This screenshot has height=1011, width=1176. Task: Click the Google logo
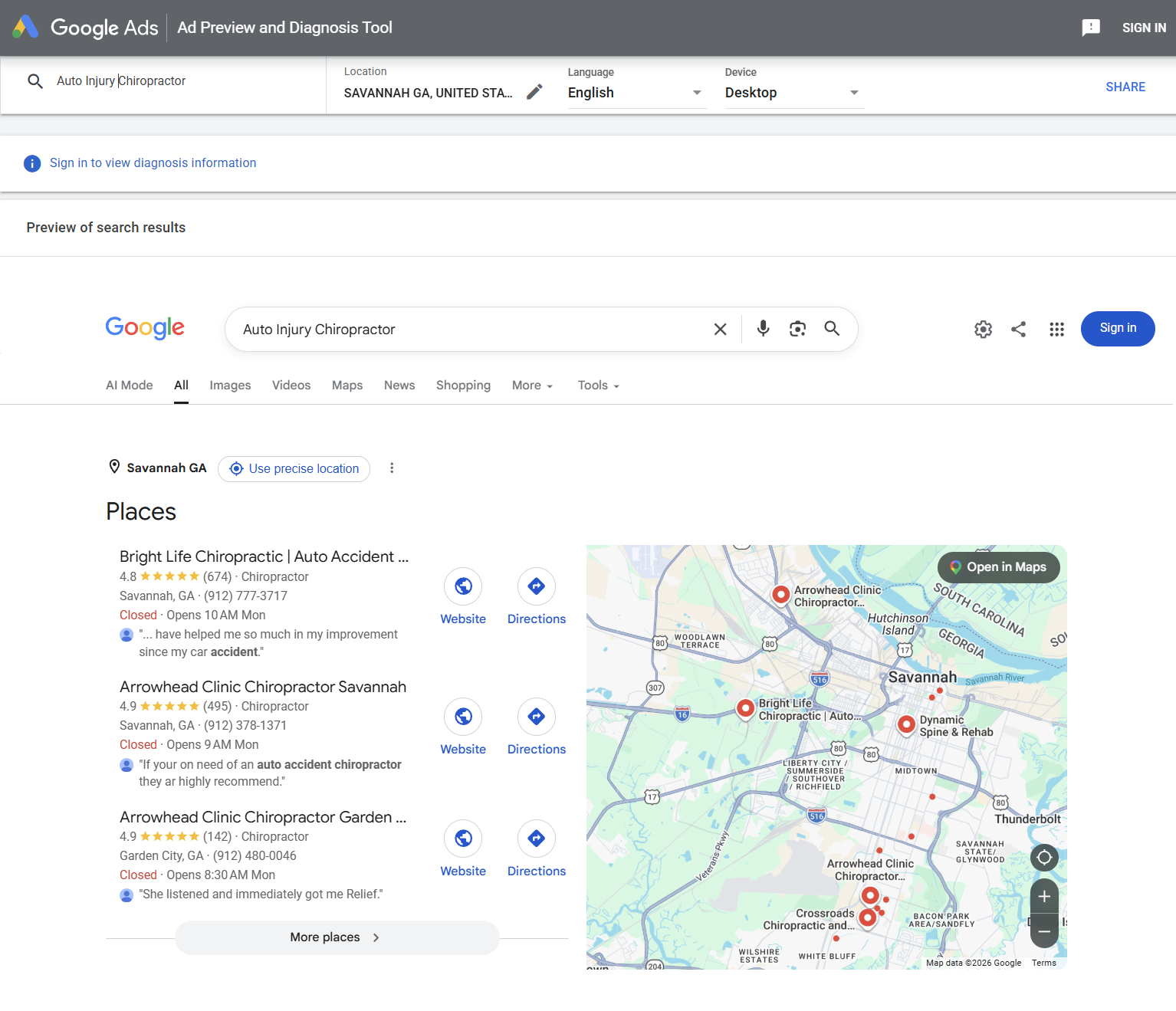click(145, 328)
